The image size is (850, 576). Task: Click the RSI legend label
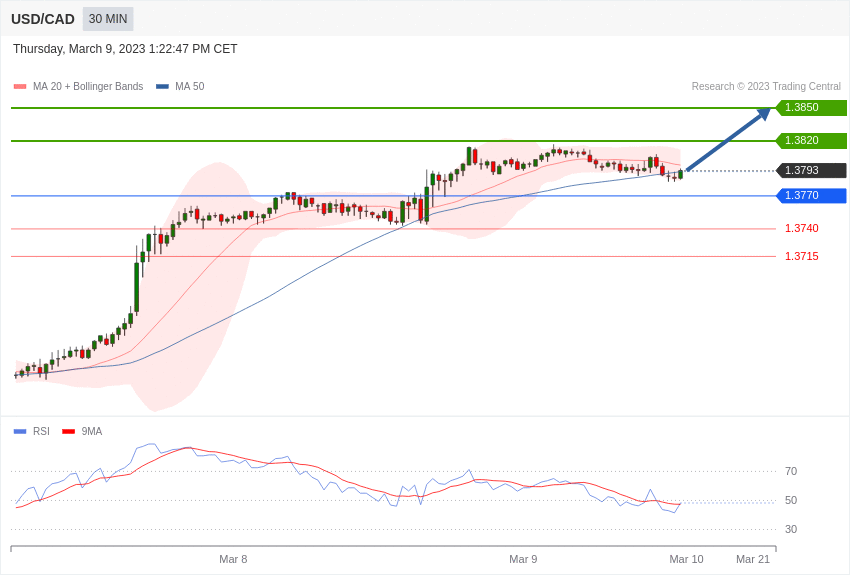41,432
